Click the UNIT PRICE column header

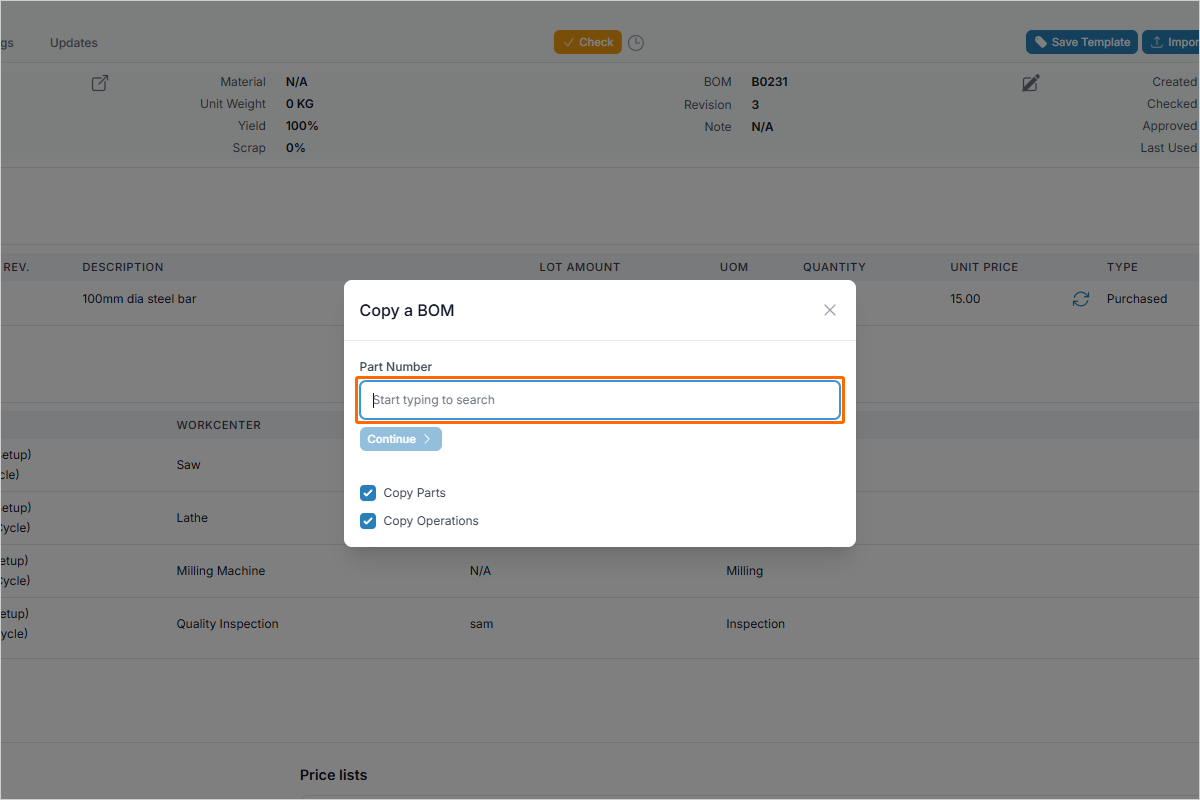[984, 267]
